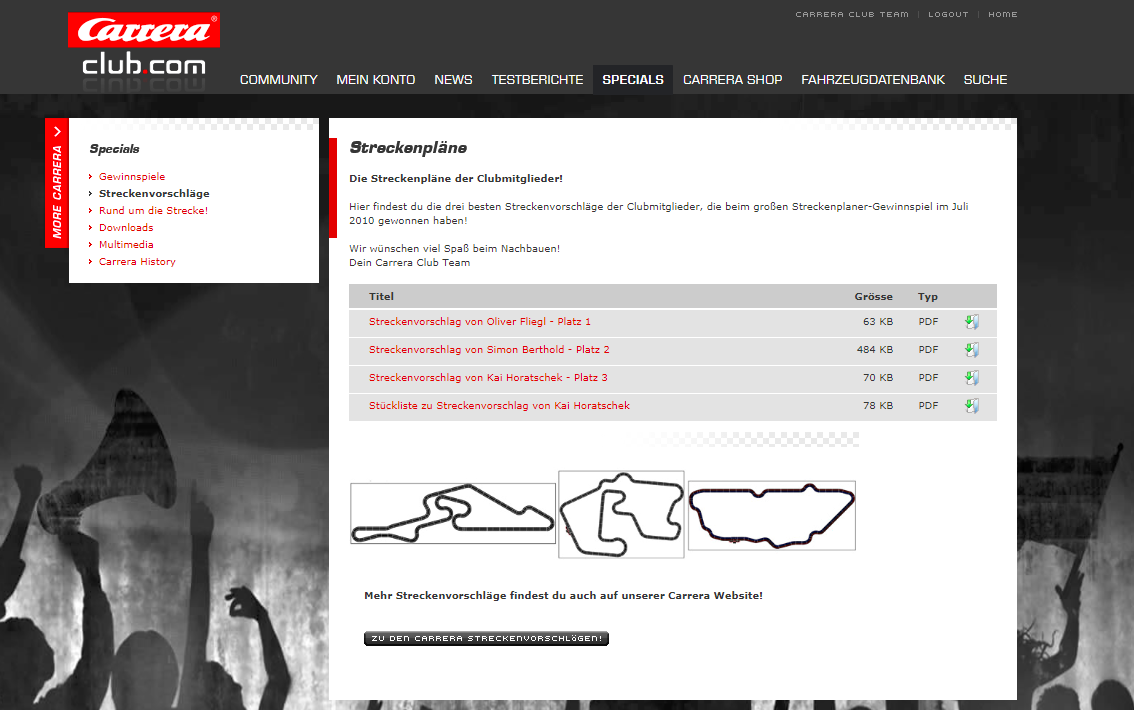Screen dimensions: 1134x710
Task: Open Carrera History sidebar link
Action: [137, 262]
